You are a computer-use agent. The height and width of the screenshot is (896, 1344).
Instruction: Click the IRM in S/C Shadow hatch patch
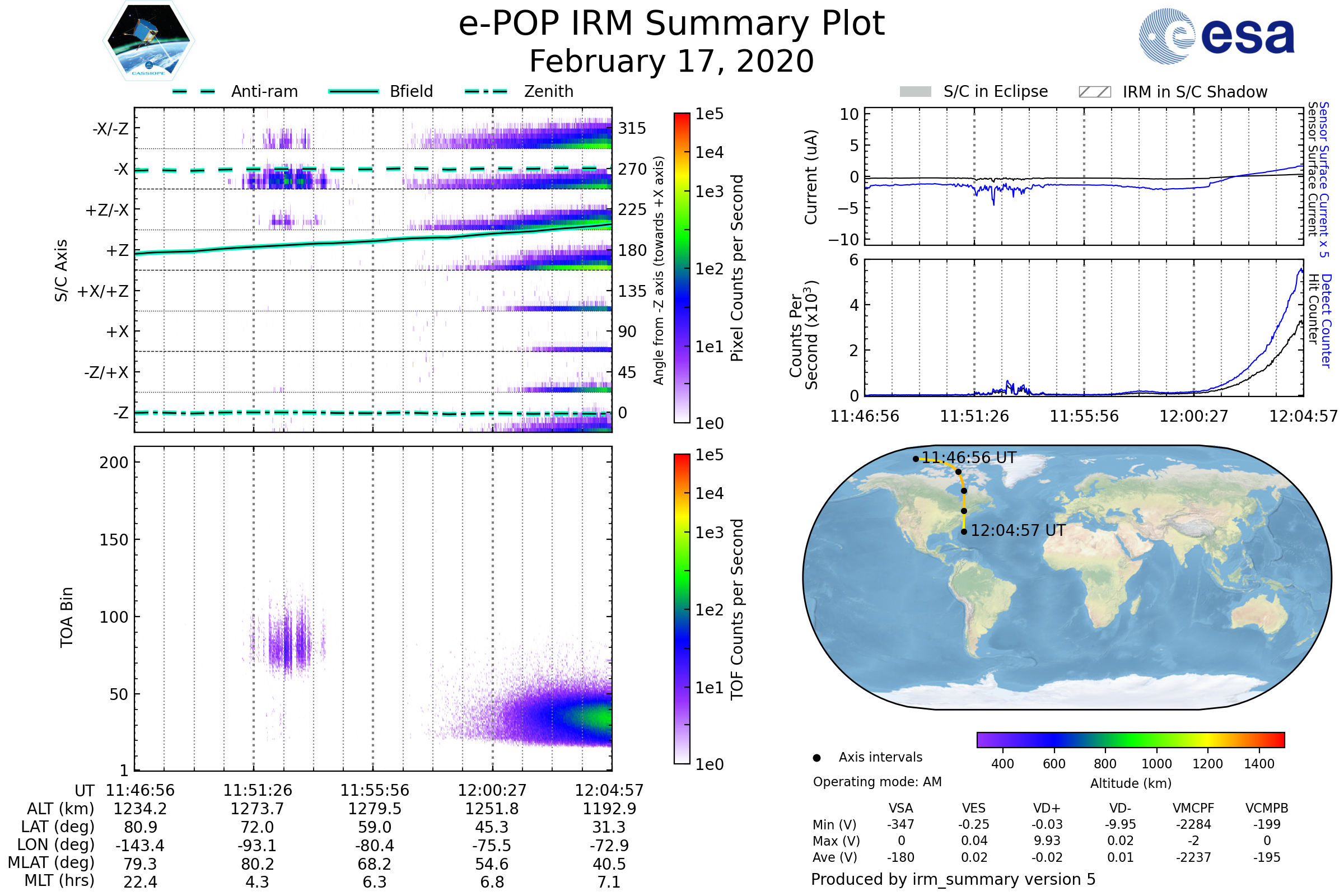pos(1094,92)
